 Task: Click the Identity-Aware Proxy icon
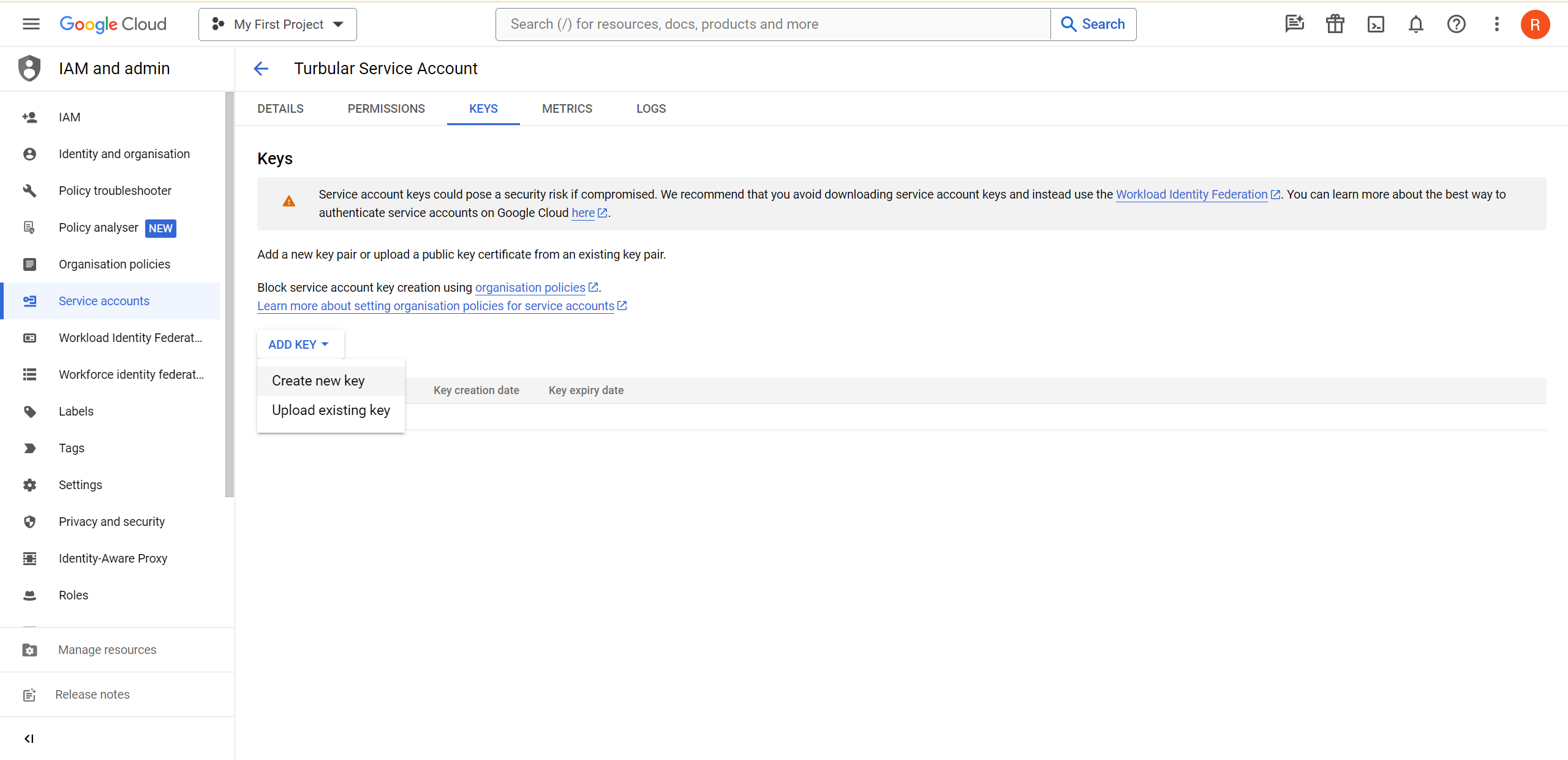click(x=28, y=558)
